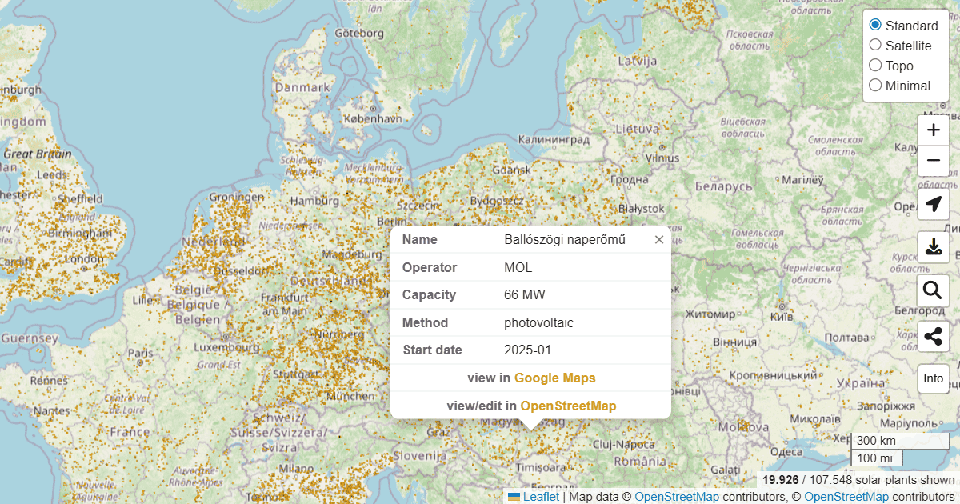The height and width of the screenshot is (504, 960).
Task: Locate me using the arrow icon
Action: [933, 204]
